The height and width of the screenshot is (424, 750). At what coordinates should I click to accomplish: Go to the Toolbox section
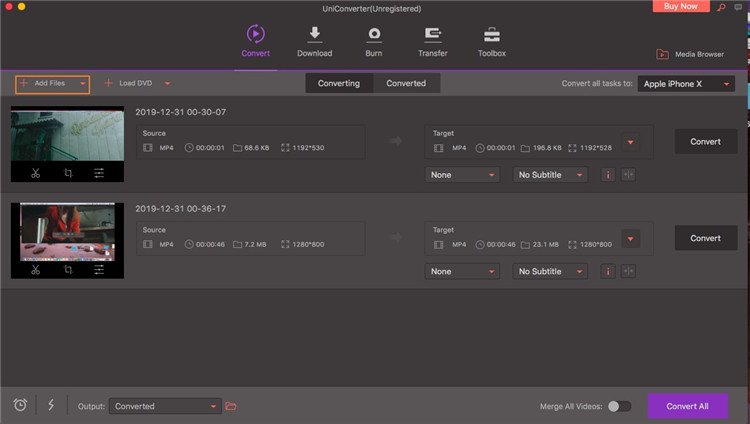coord(491,40)
